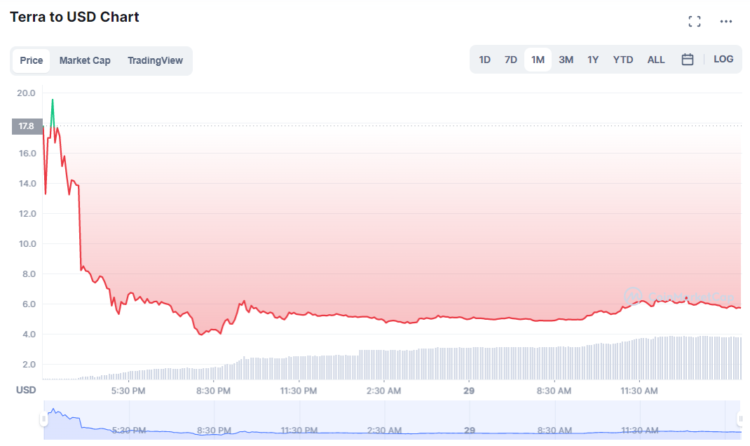The width and height of the screenshot is (750, 446).
Task: Click the 17.8 price label on axis
Action: coord(25,126)
